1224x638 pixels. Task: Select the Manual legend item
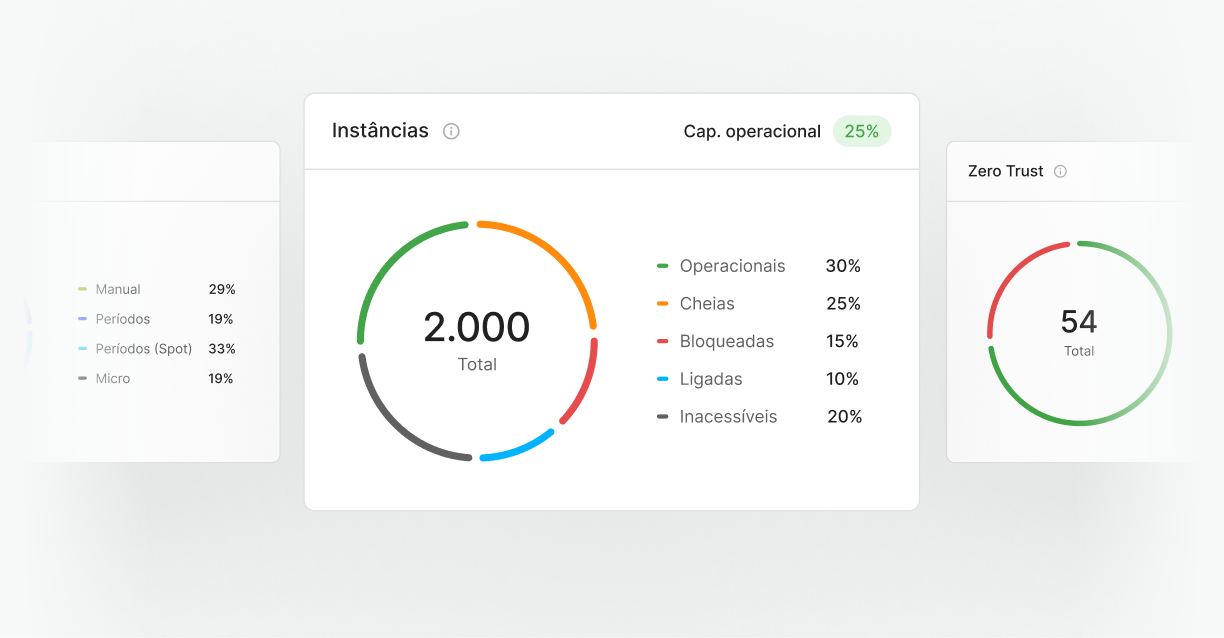(x=118, y=290)
